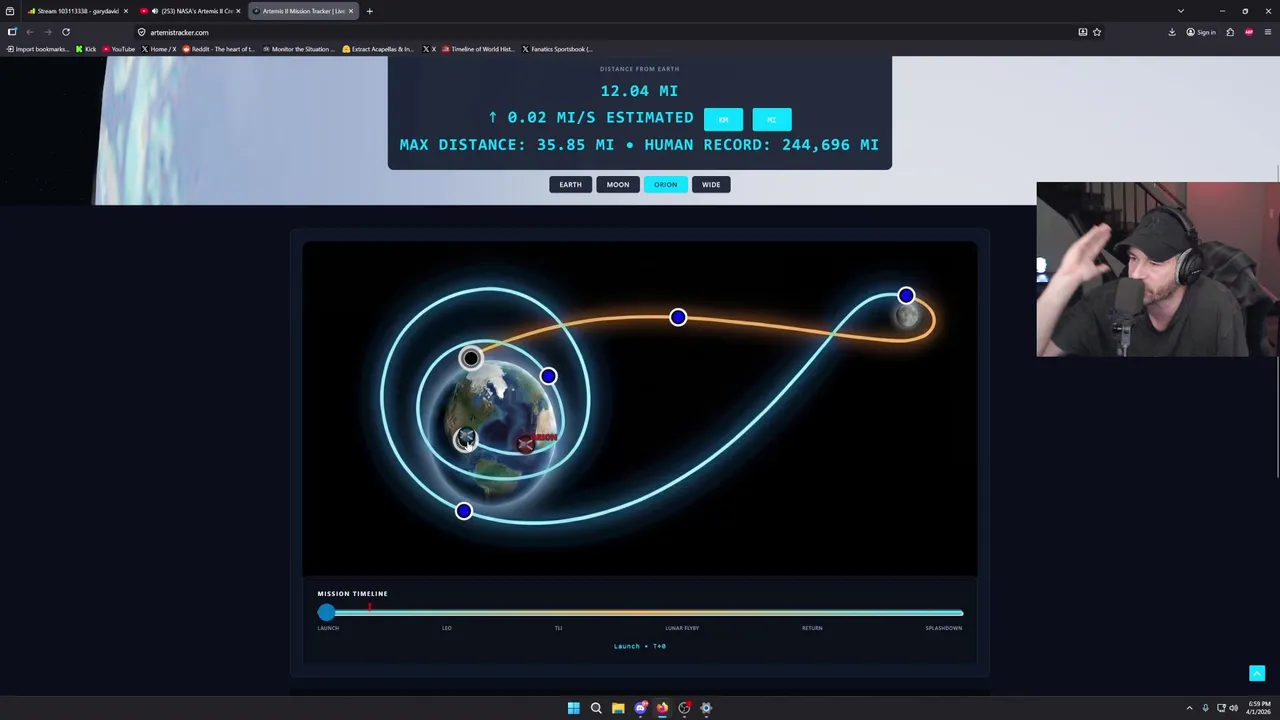Open Monitor the Situation bookmark
This screenshot has height=720, width=1280.
(299, 49)
